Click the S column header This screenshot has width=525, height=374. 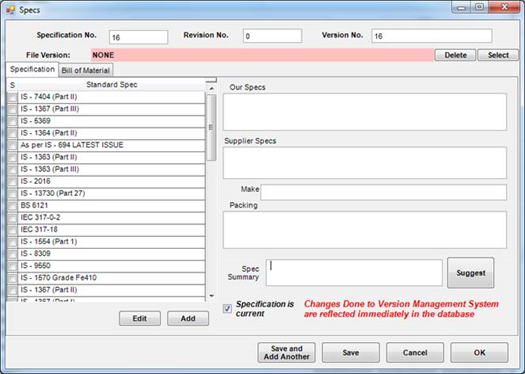[x=12, y=85]
